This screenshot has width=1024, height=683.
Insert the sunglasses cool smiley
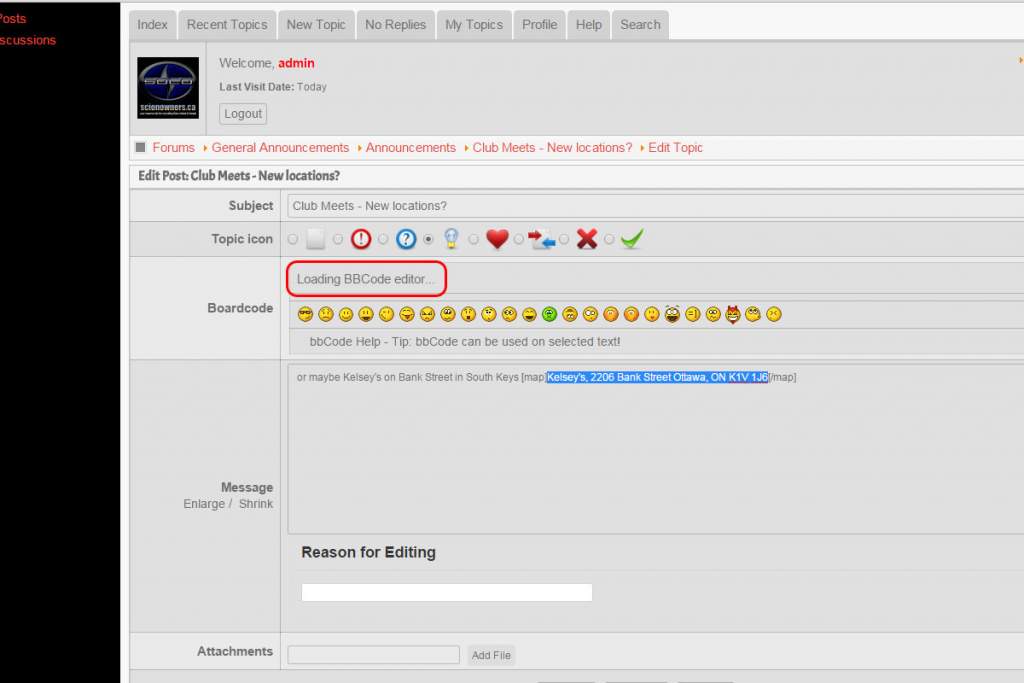pos(305,315)
